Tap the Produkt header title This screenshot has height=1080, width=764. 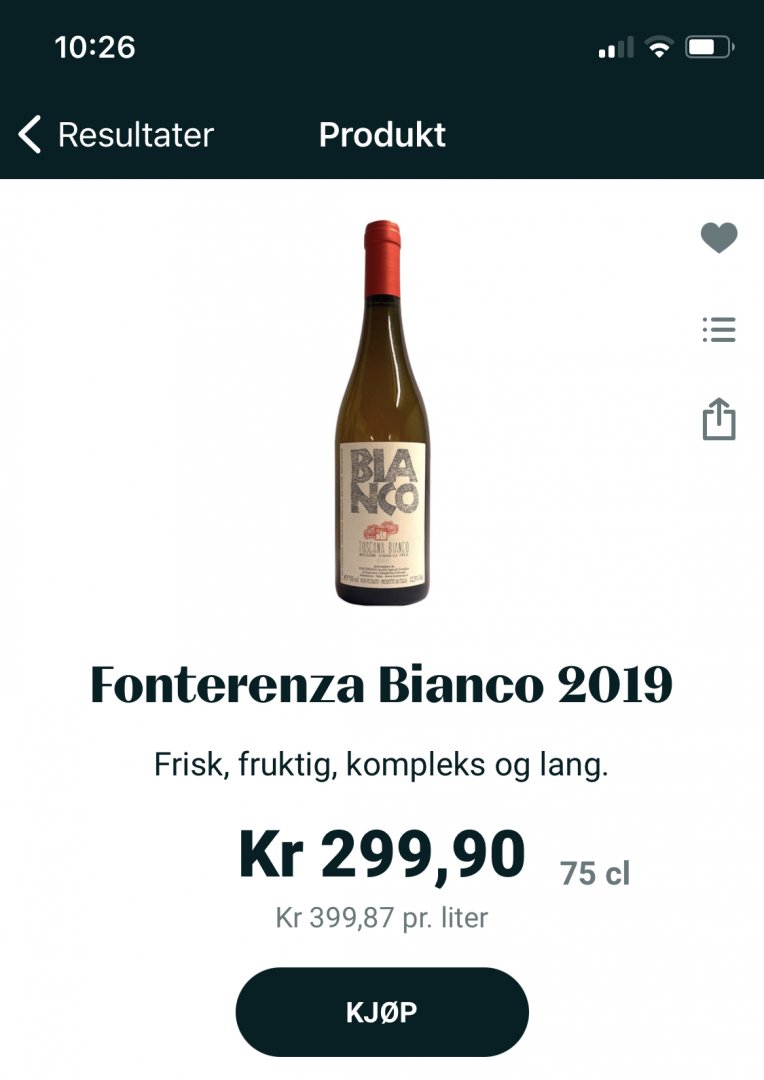(382, 134)
